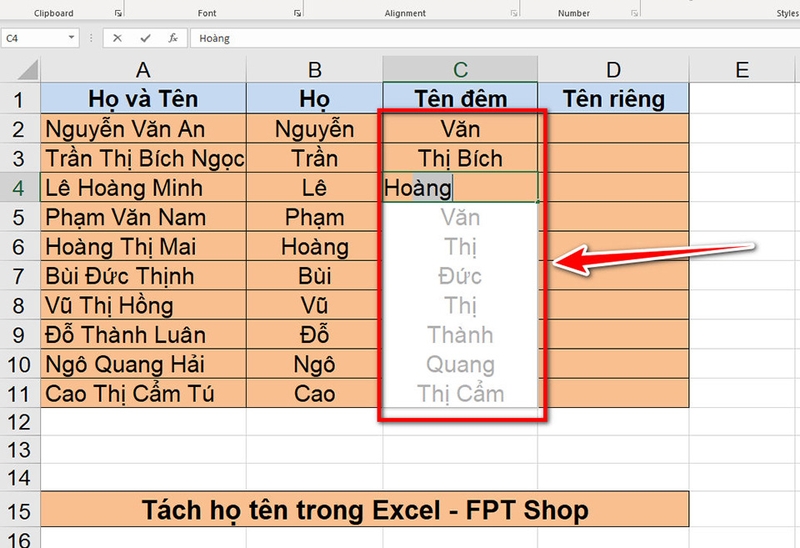Select cell 'Trần Thị Bích Ngọc'

(143, 158)
